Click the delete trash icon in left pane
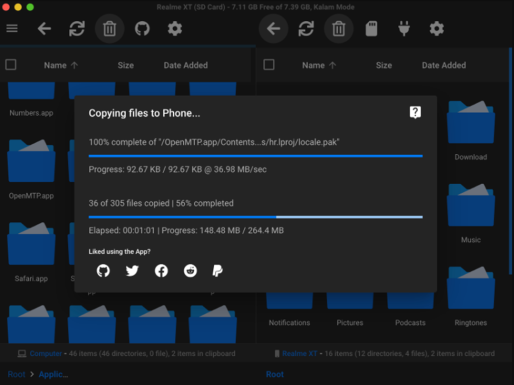 [x=110, y=29]
